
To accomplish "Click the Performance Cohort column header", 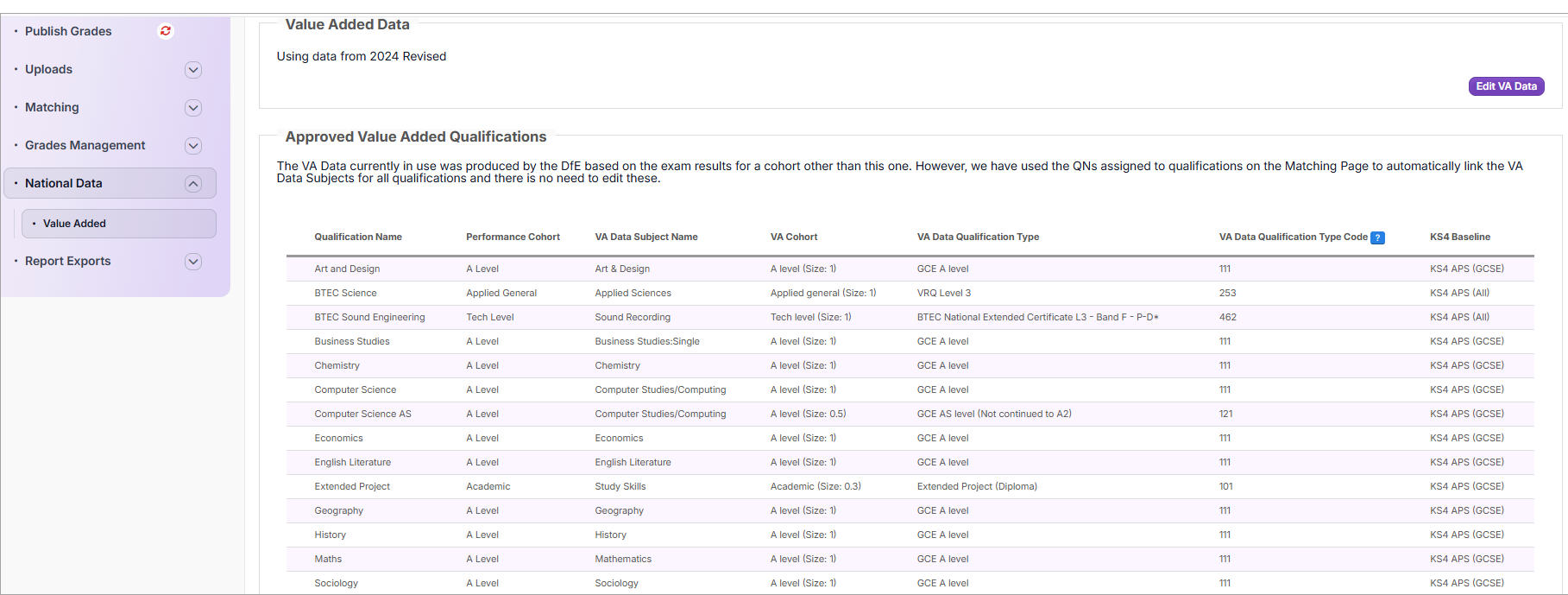I will tap(513, 237).
